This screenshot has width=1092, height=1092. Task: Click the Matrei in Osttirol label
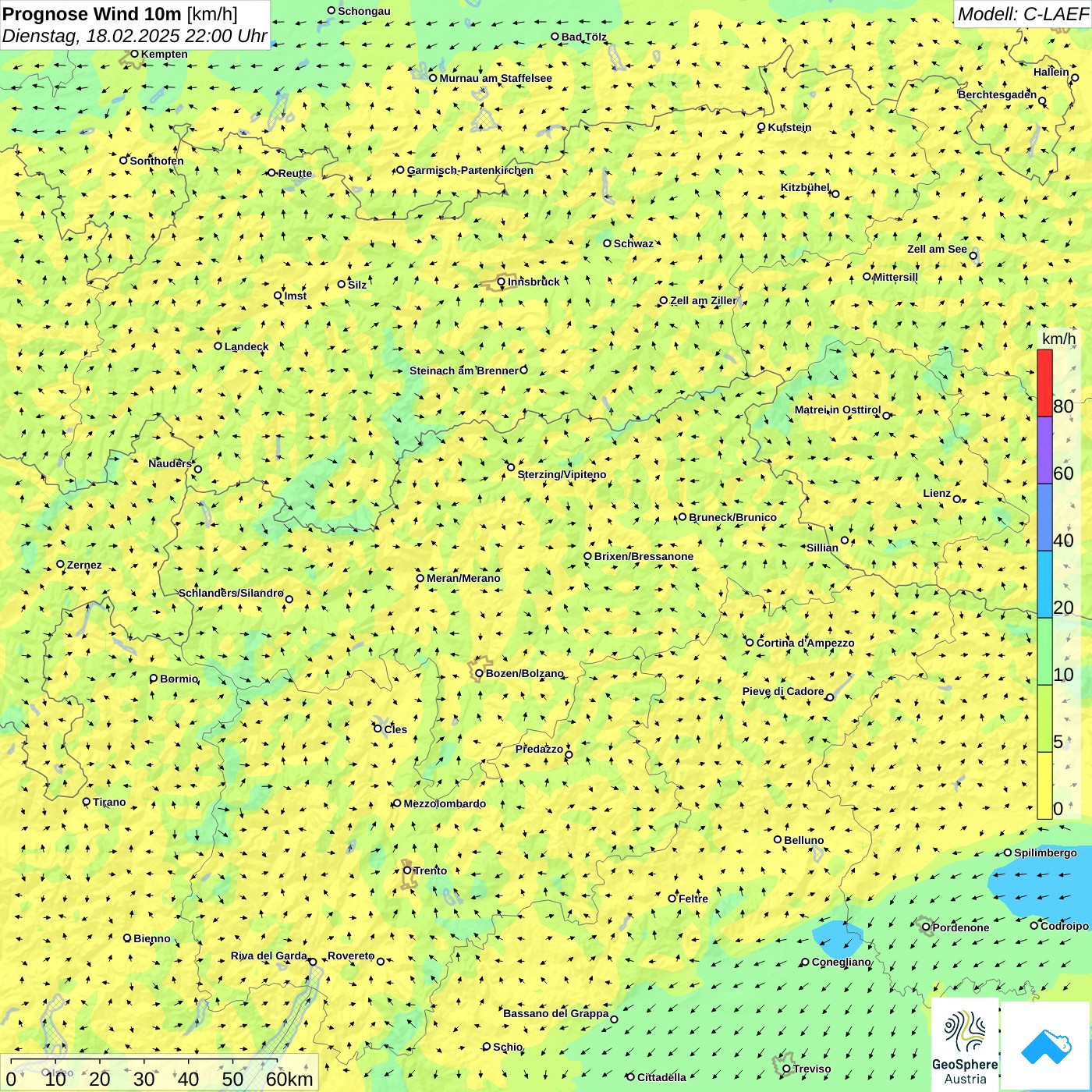837,409
